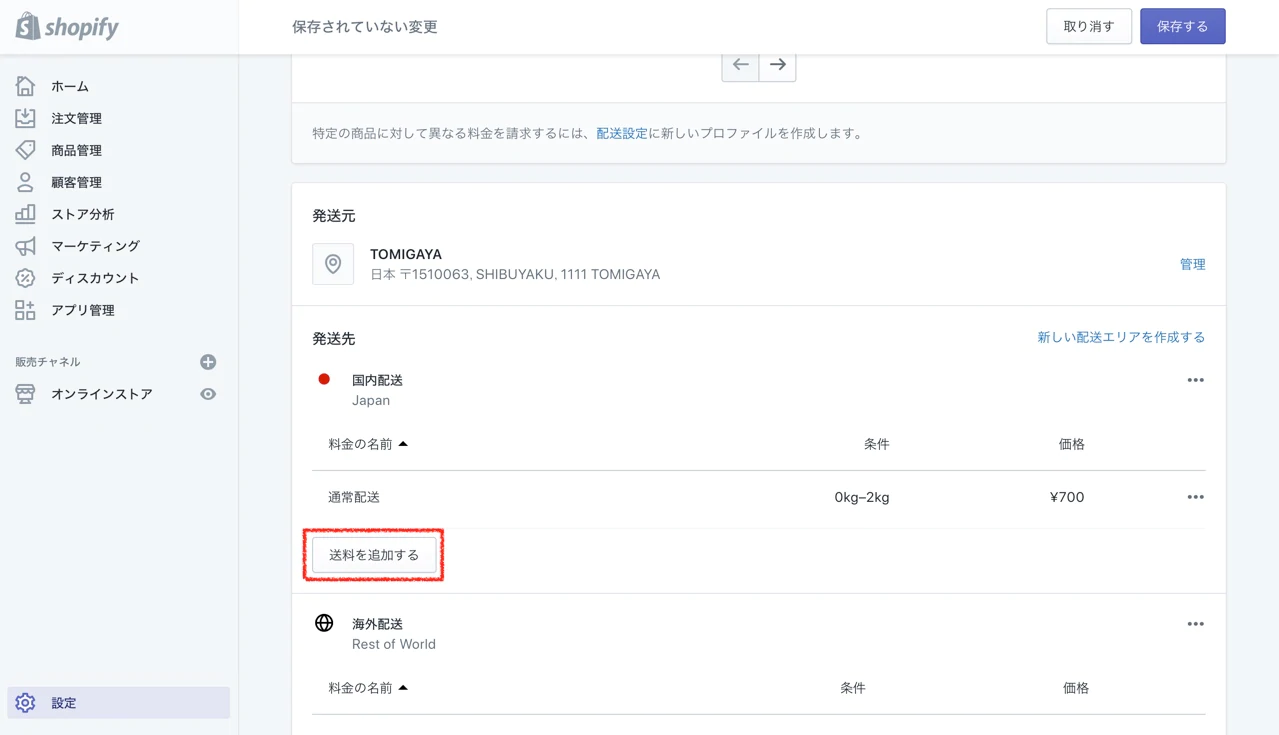Click the Shopify logo
Image resolution: width=1279 pixels, height=735 pixels.
tap(67, 27)
